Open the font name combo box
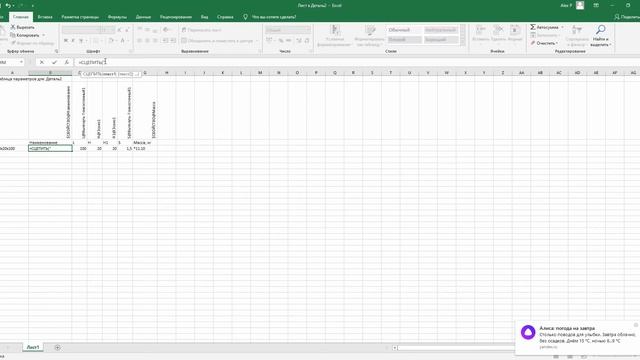The image size is (640, 360). pos(81,30)
